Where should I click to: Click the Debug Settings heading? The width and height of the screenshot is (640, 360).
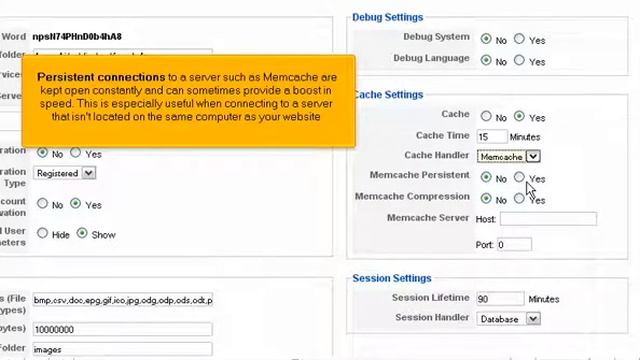tap(387, 17)
